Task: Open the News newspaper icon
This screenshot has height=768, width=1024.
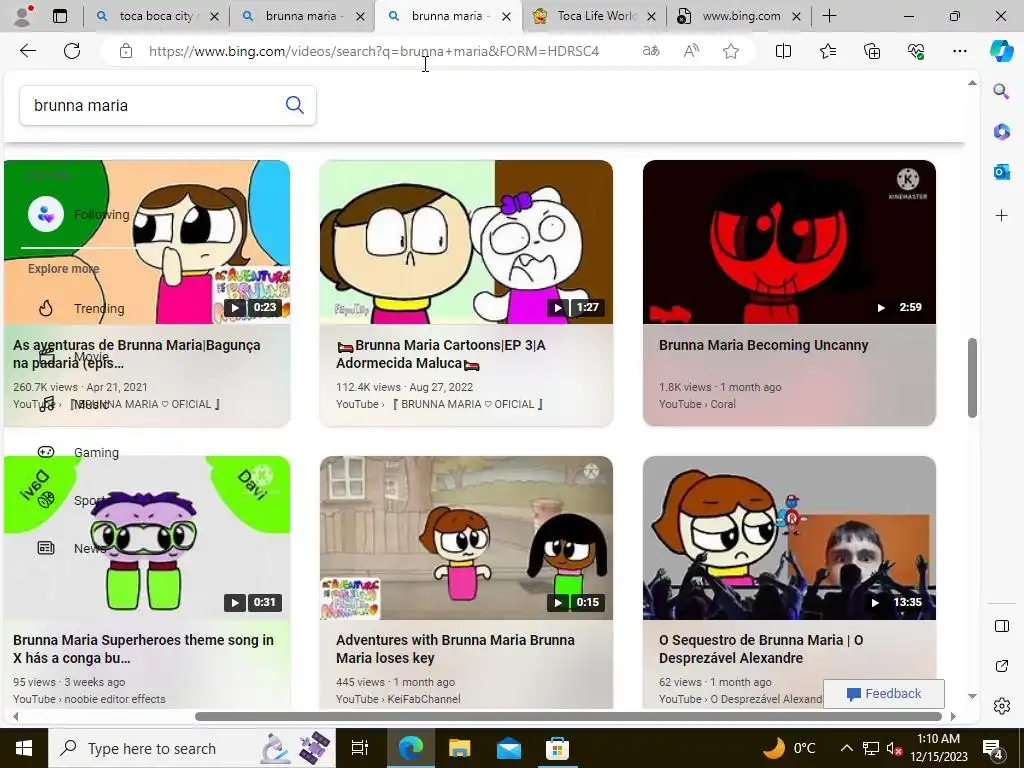Action: [46, 548]
